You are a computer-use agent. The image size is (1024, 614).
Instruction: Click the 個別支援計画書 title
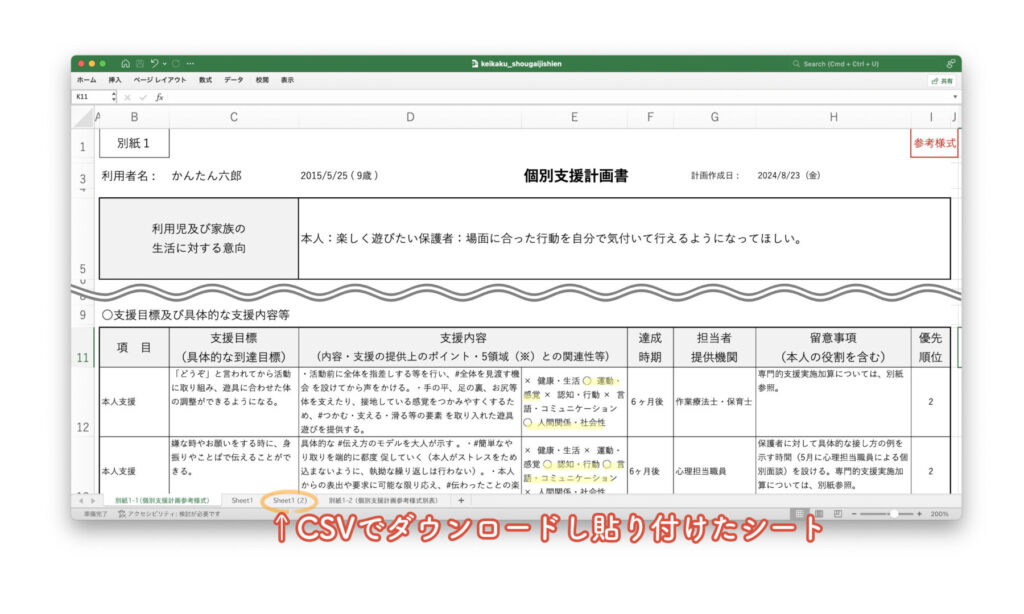[x=575, y=176]
